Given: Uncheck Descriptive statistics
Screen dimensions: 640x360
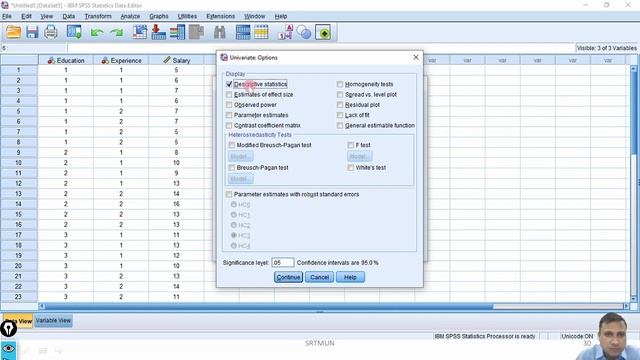Looking at the screenshot, I should [x=229, y=84].
